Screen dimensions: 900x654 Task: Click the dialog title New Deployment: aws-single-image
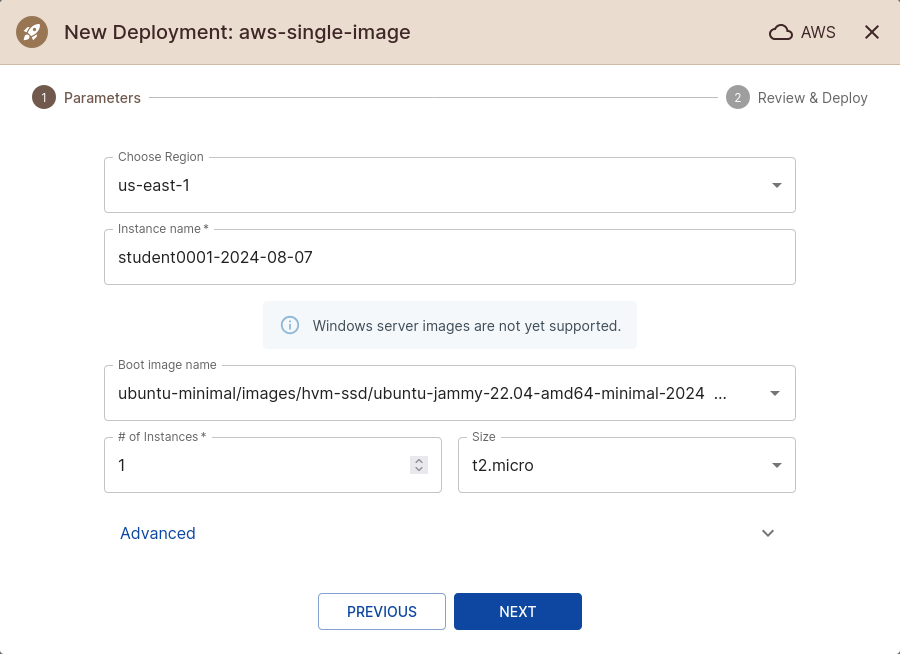pyautogui.click(x=237, y=32)
